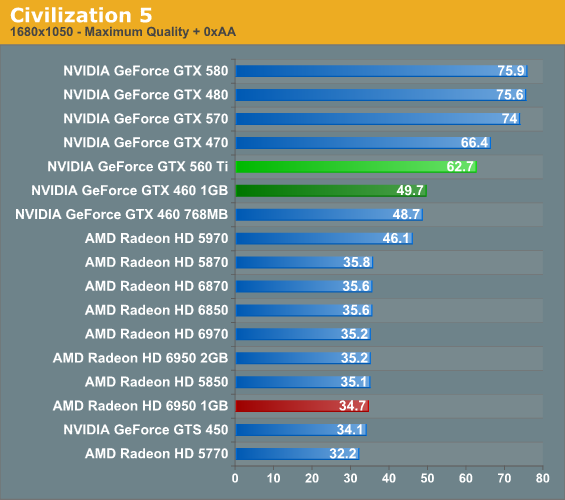Select the AMD Radeon HD 5850 label

(157, 382)
